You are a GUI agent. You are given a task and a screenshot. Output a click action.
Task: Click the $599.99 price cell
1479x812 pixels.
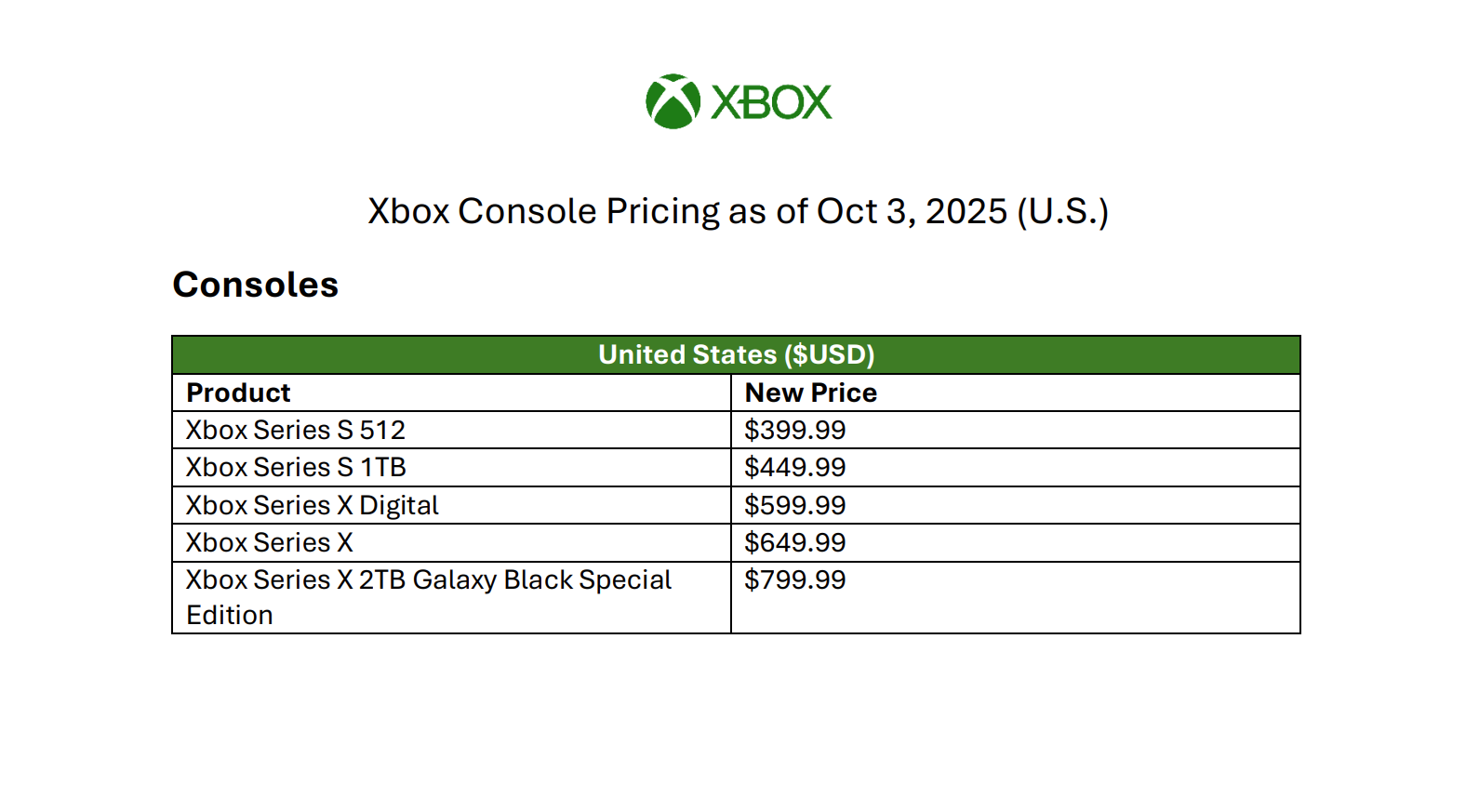pos(795,505)
